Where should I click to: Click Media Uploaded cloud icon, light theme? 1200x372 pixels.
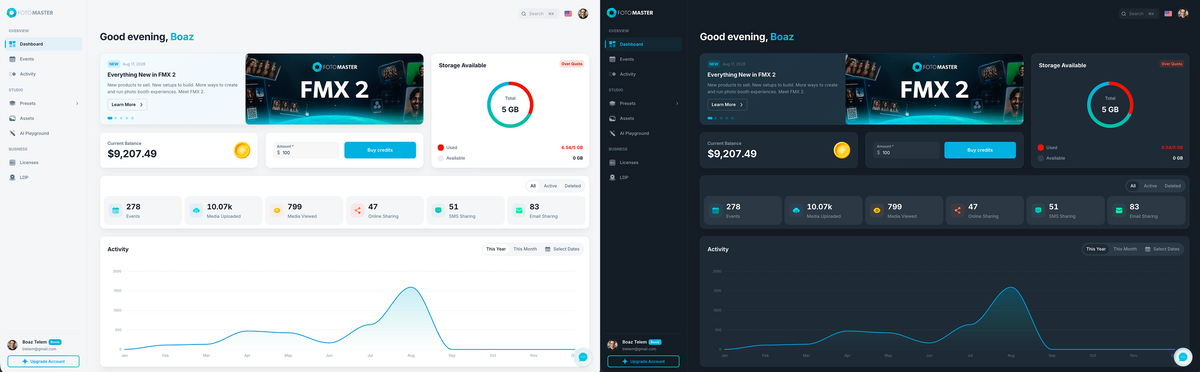point(196,211)
